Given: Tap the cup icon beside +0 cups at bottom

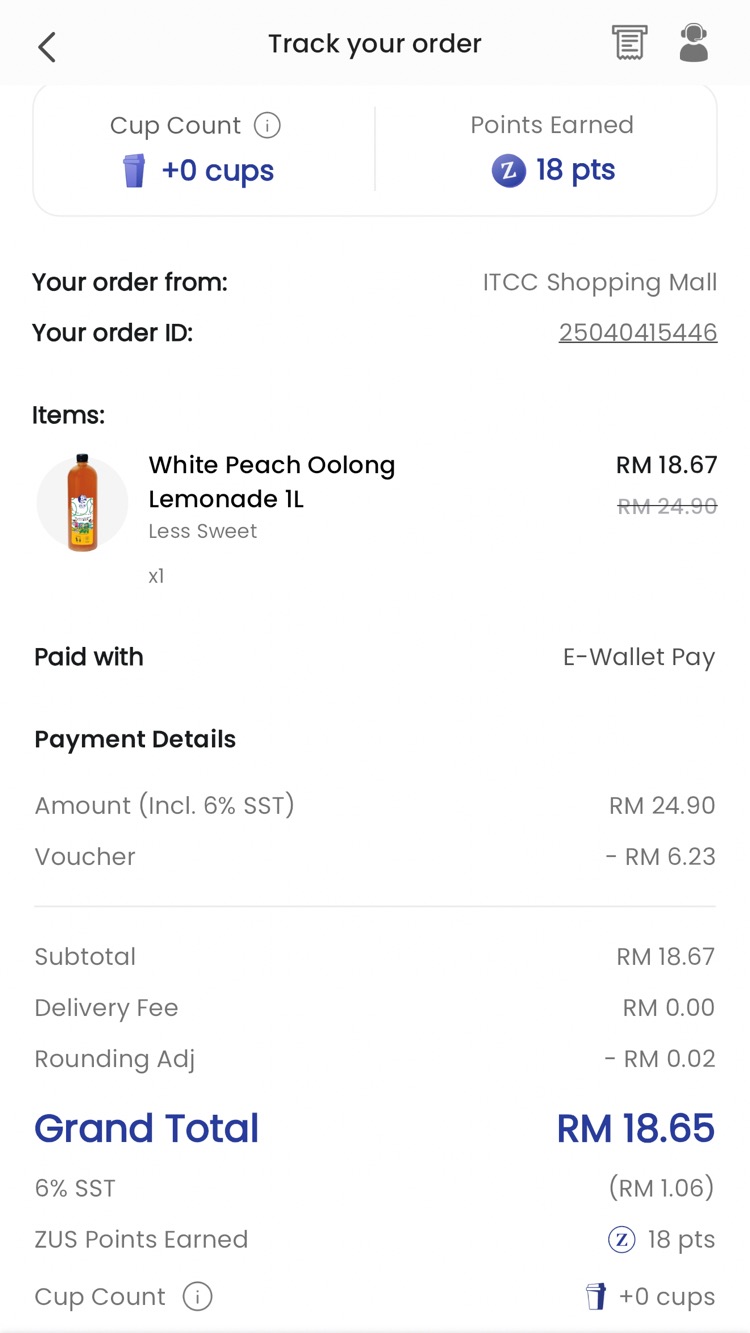Looking at the screenshot, I should point(596,1297).
